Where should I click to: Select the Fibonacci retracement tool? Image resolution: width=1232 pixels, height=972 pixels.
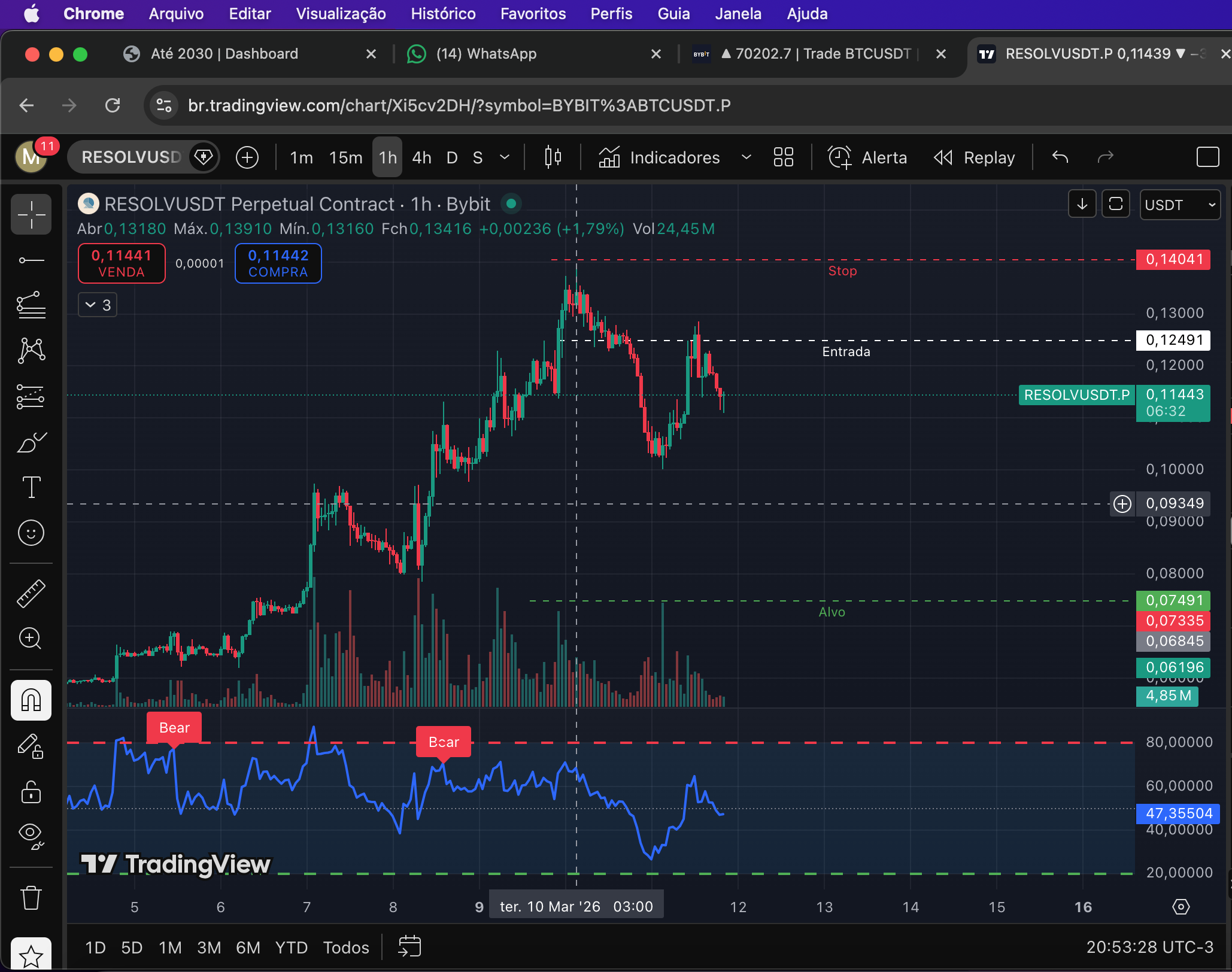click(31, 305)
